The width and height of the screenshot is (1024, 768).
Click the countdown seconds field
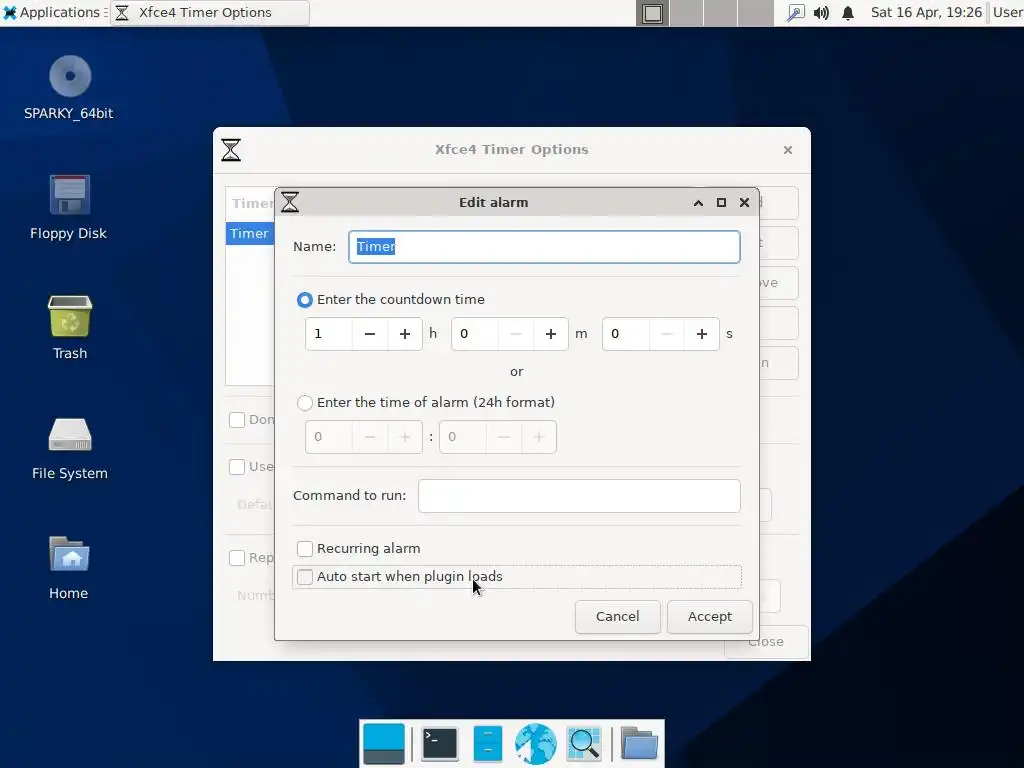[x=626, y=334]
